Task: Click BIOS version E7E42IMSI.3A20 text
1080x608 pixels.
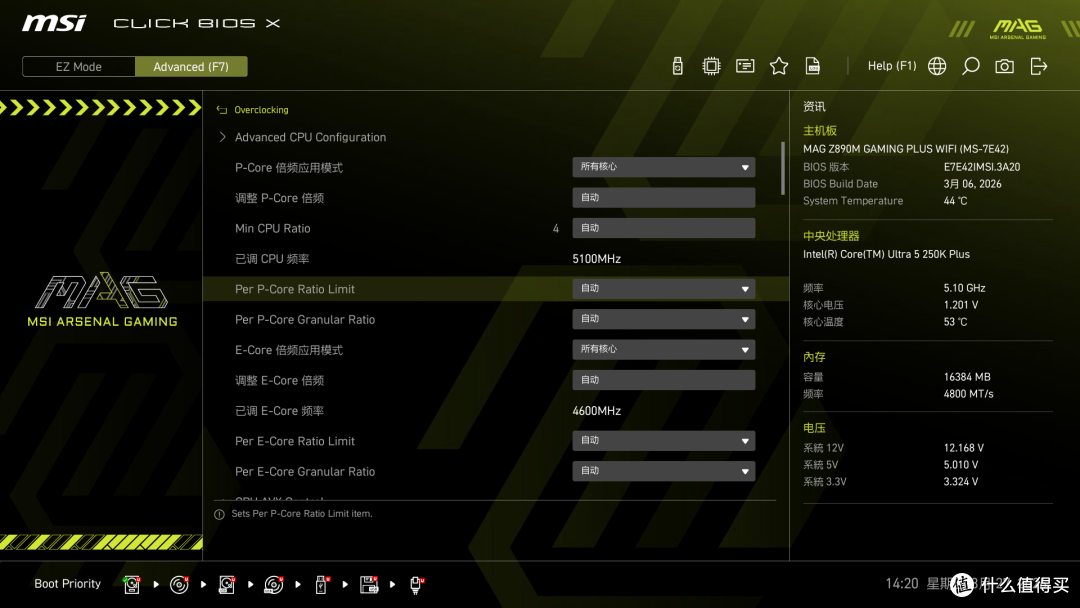Action: pos(982,167)
